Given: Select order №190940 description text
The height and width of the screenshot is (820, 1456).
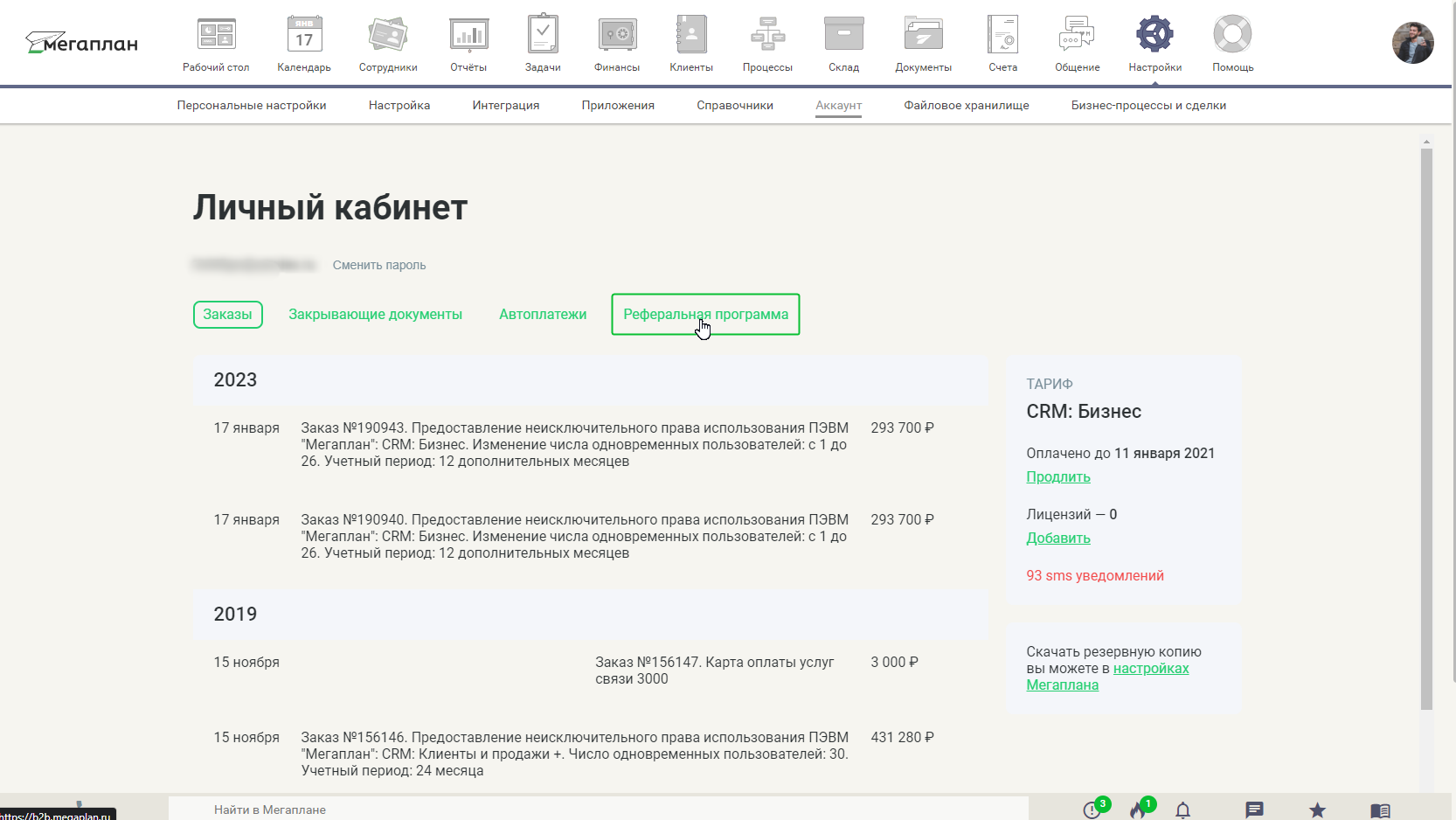Looking at the screenshot, I should tap(575, 536).
